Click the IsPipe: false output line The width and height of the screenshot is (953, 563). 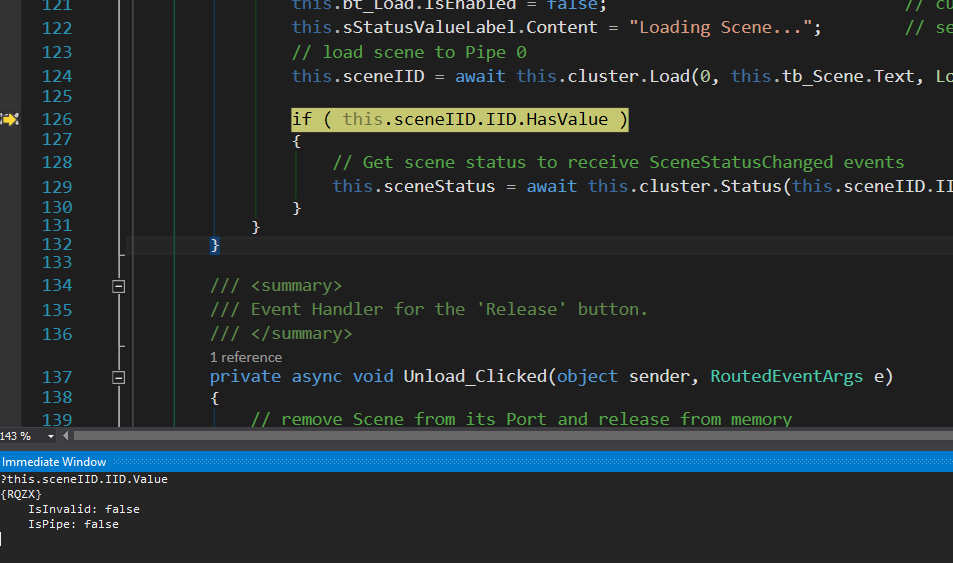(73, 524)
